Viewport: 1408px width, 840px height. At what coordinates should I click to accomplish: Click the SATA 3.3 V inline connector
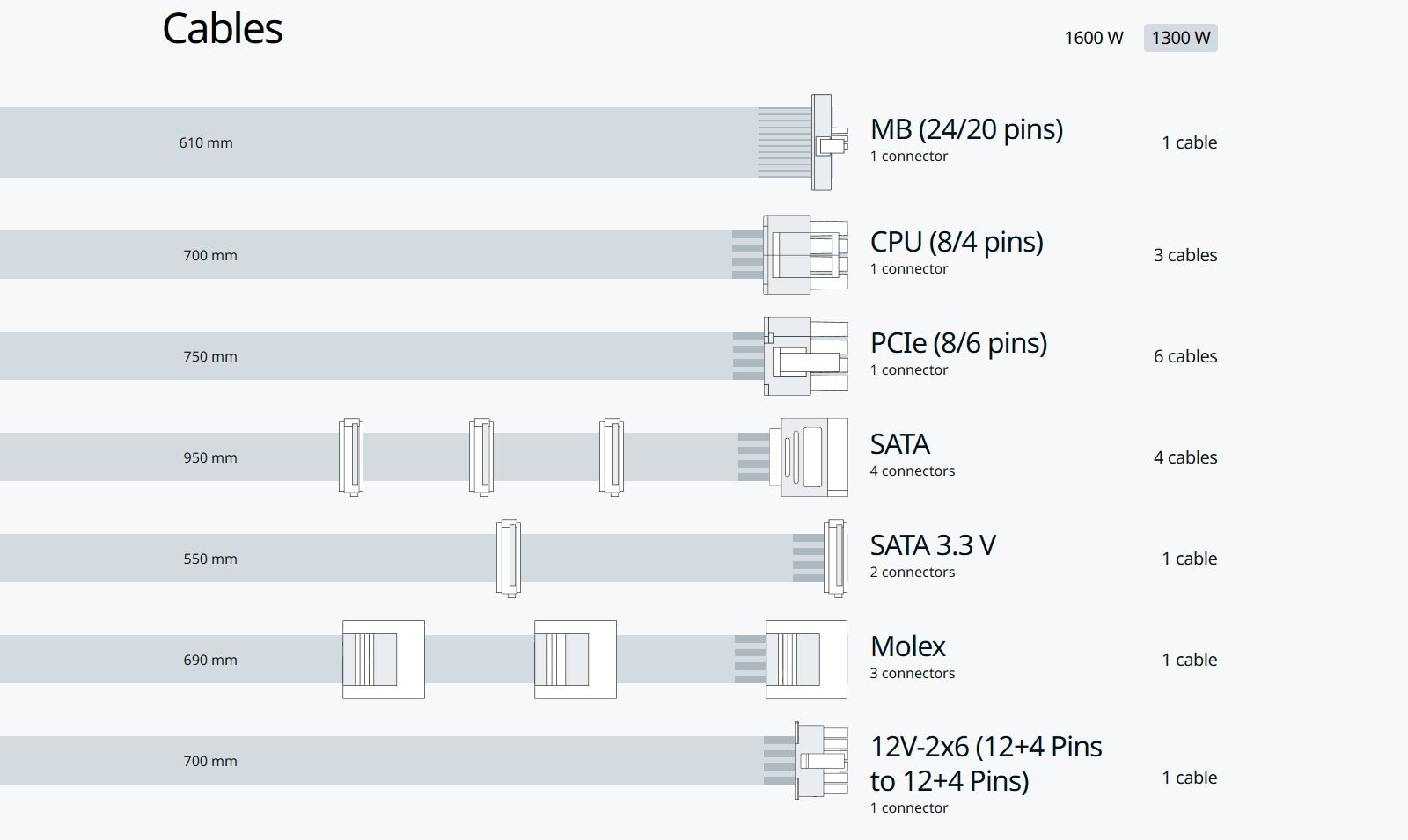click(x=508, y=559)
